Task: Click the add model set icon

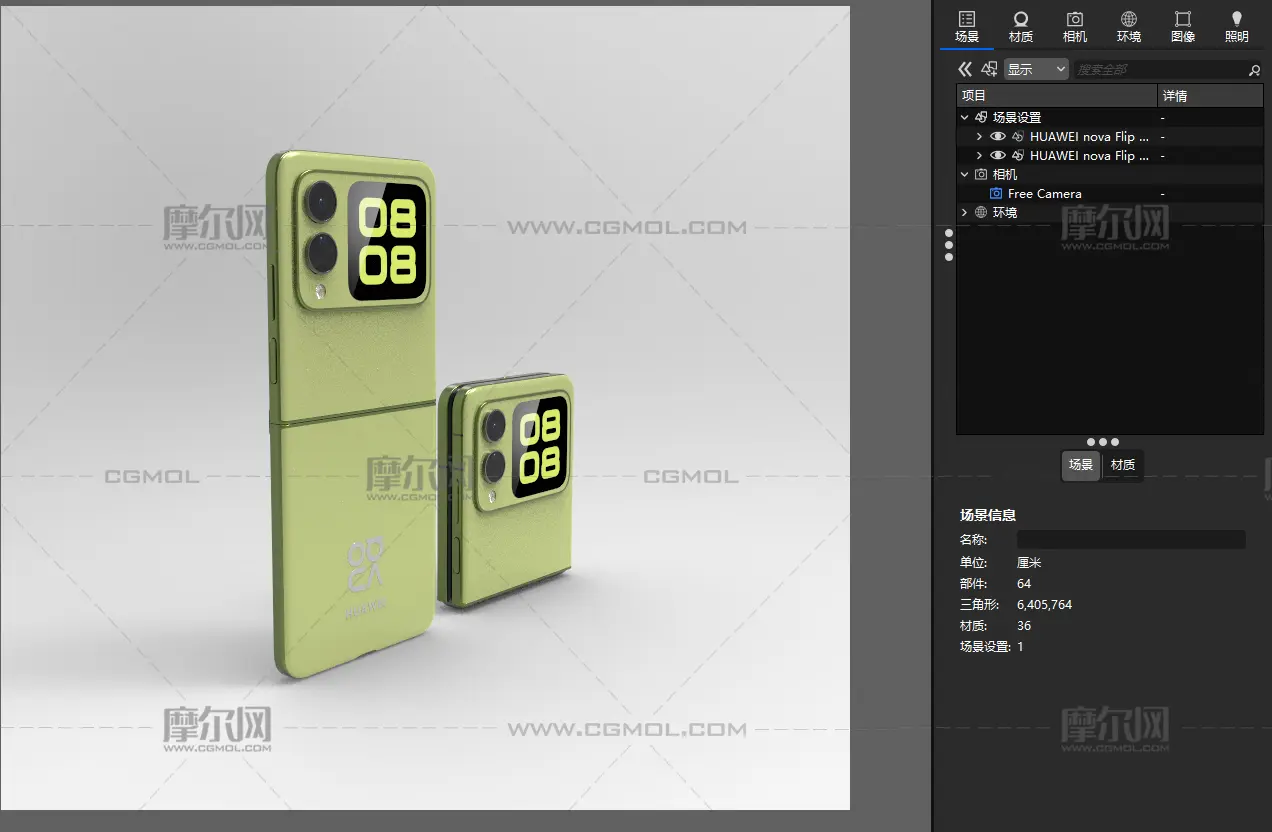Action: click(989, 69)
